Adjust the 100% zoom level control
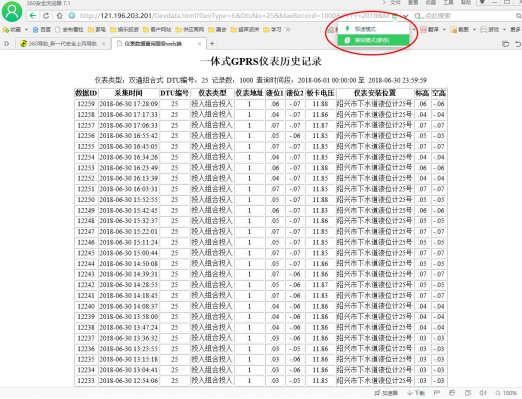Screen dimensions: 522x399 [x=506, y=393]
